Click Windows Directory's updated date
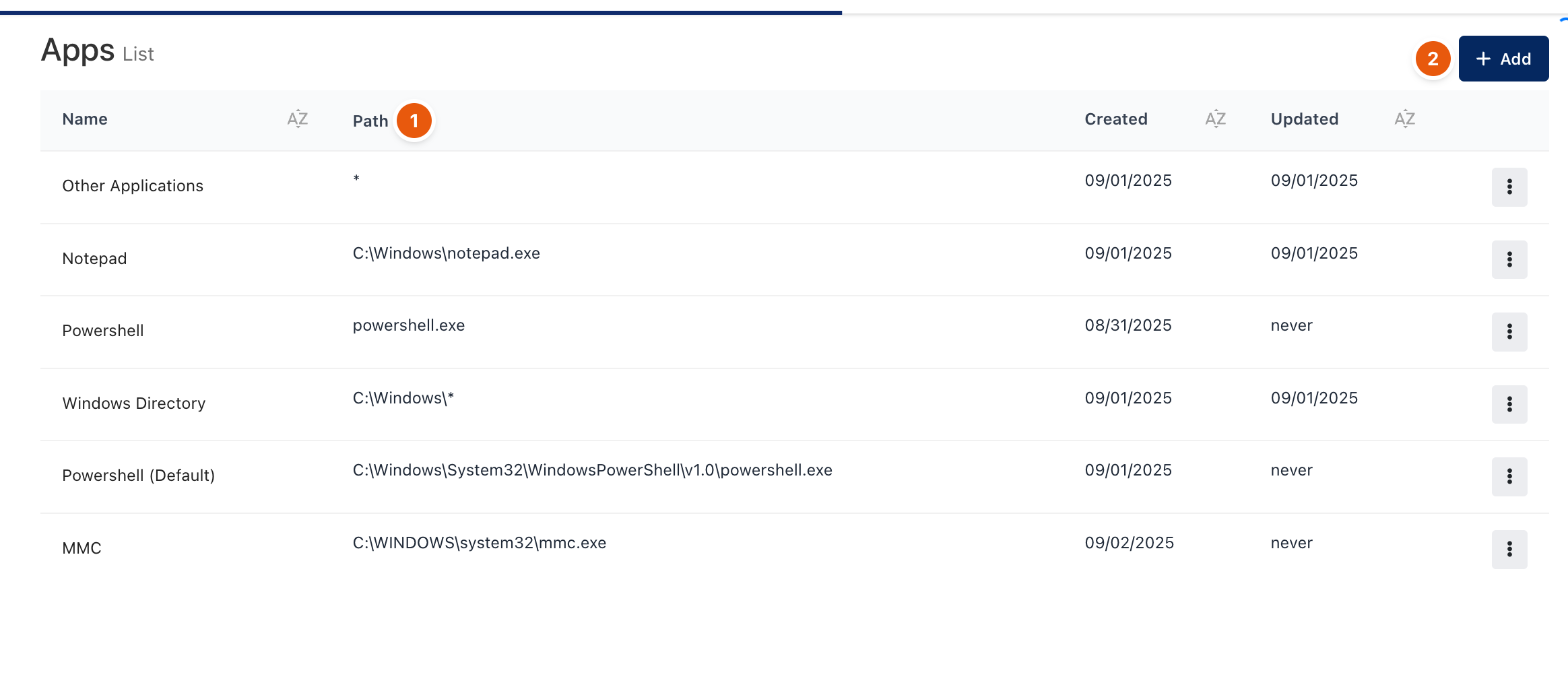1568x687 pixels. click(1314, 398)
